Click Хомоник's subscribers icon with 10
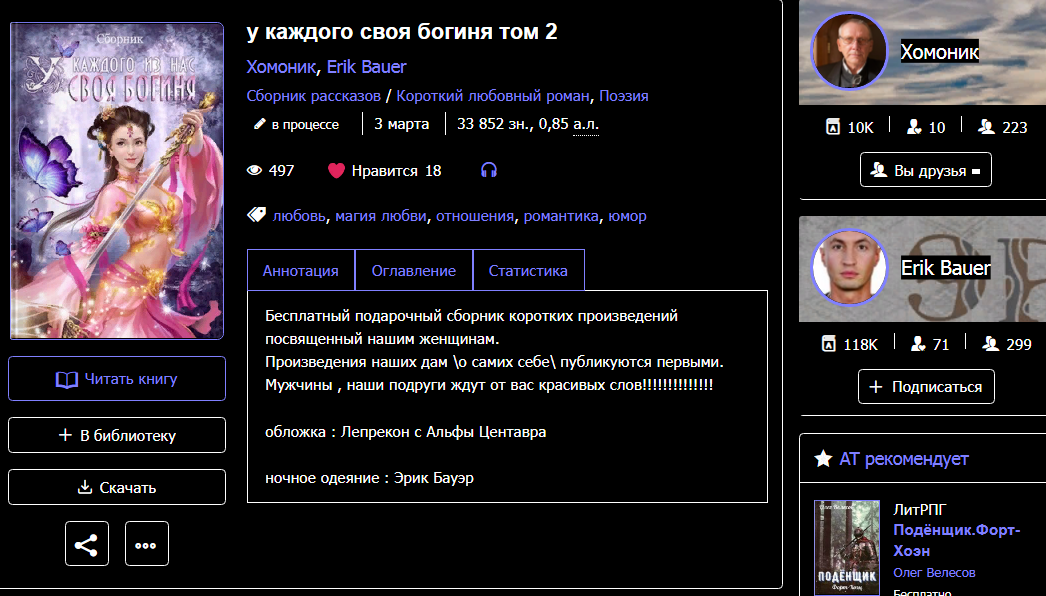Viewport: 1046px width, 596px height. coord(914,127)
